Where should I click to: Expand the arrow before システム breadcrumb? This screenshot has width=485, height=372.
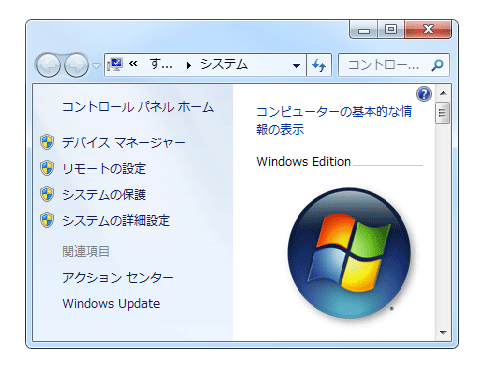189,65
